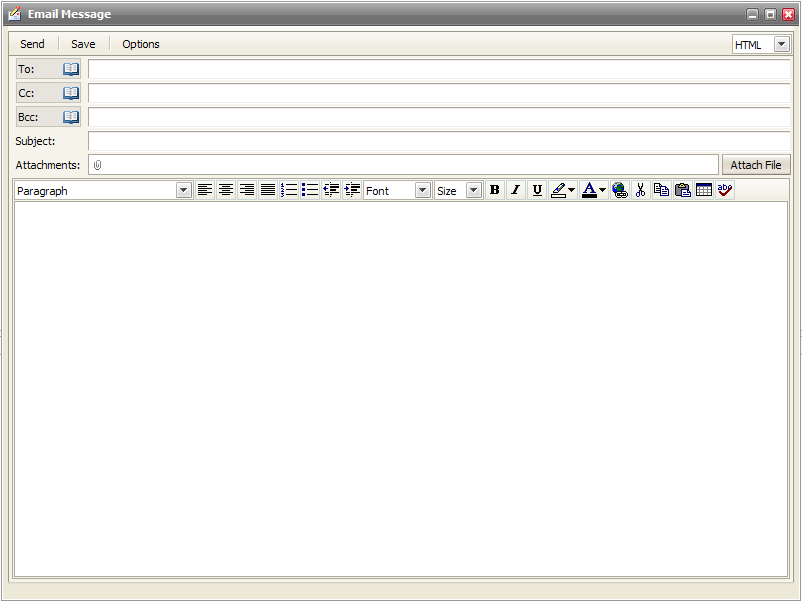Align text left in editor toolbar
Image resolution: width=802 pixels, height=602 pixels.
point(205,190)
